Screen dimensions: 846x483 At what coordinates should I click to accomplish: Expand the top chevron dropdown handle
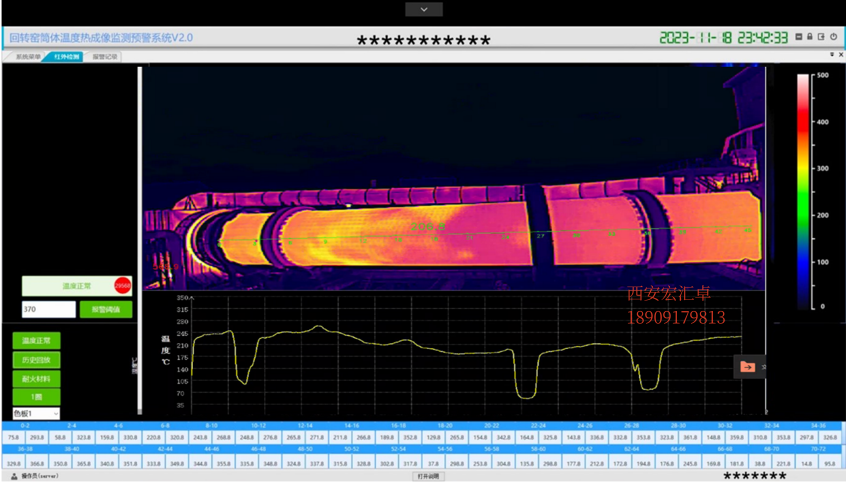point(424,9)
